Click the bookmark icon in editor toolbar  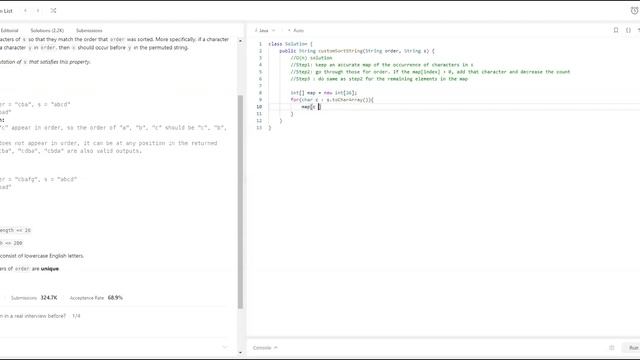(616, 30)
